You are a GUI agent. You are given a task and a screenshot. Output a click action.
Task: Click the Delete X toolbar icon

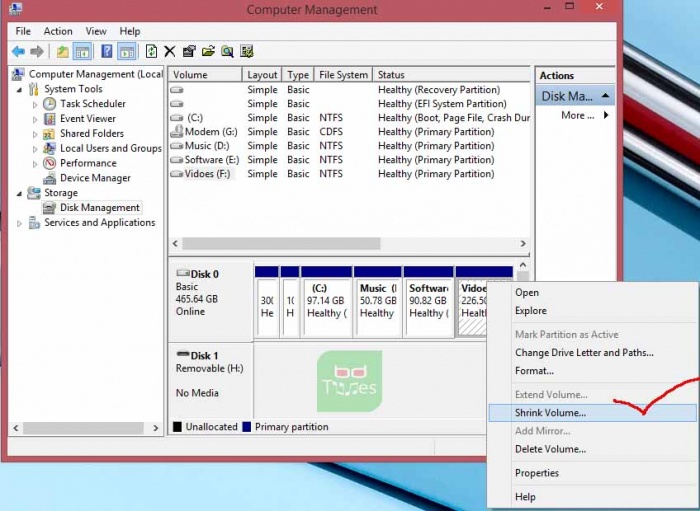pyautogui.click(x=170, y=51)
